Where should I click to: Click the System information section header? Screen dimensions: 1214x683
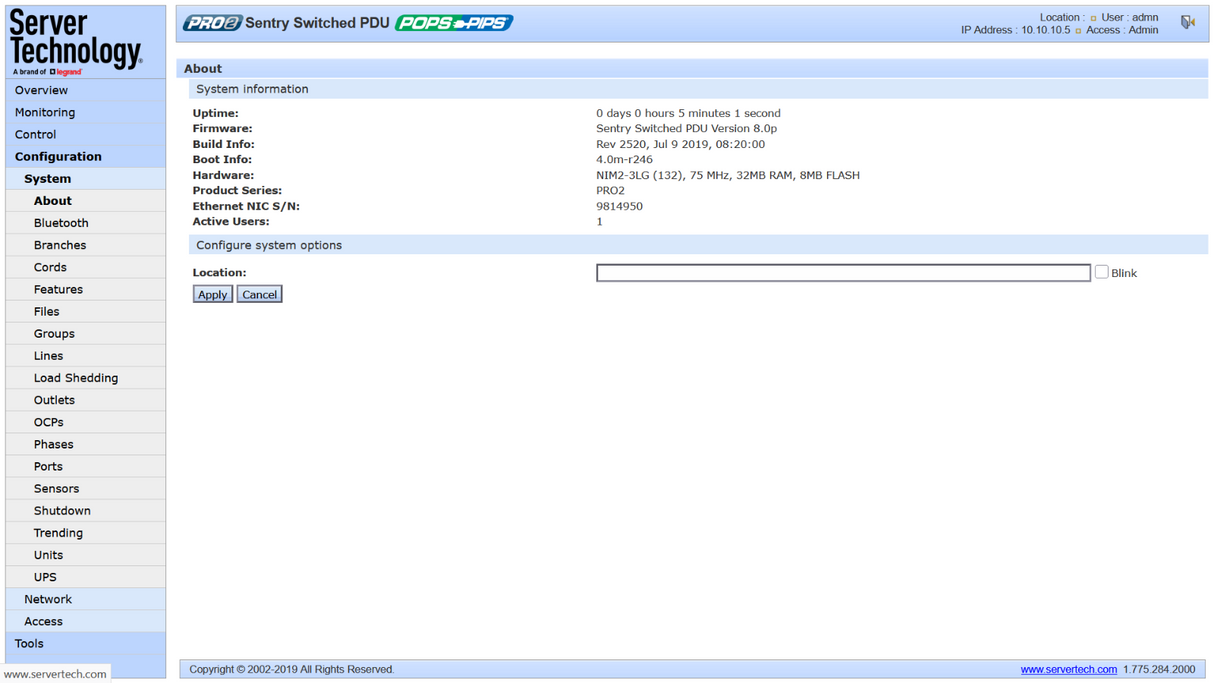[x=698, y=89]
